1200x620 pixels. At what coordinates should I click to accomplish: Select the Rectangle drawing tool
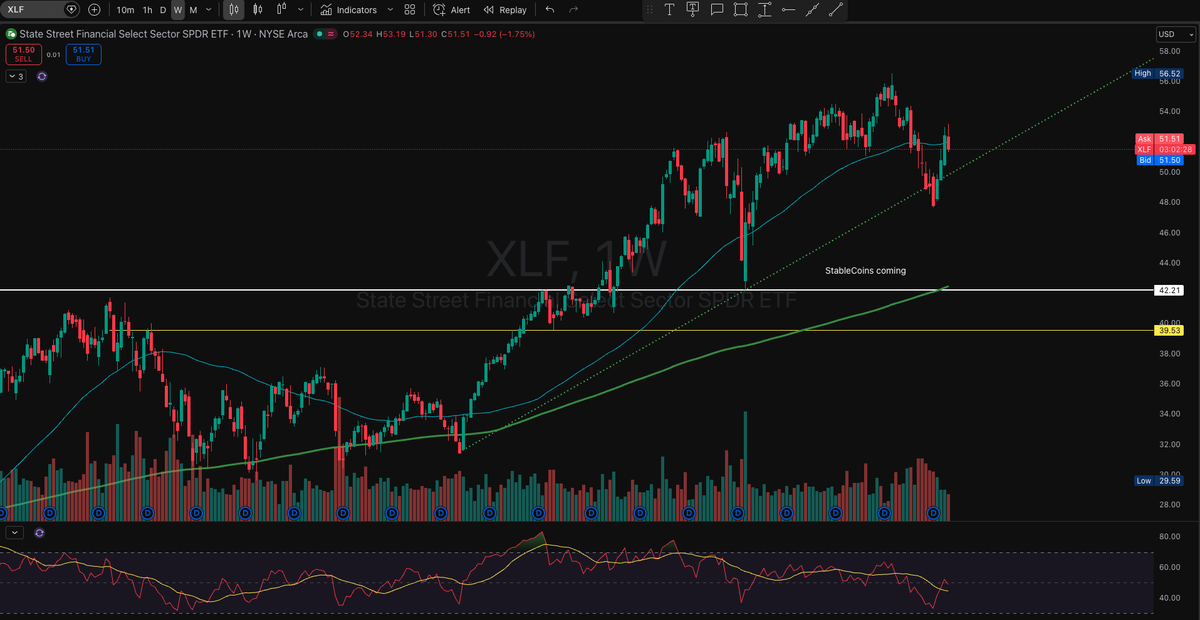740,10
